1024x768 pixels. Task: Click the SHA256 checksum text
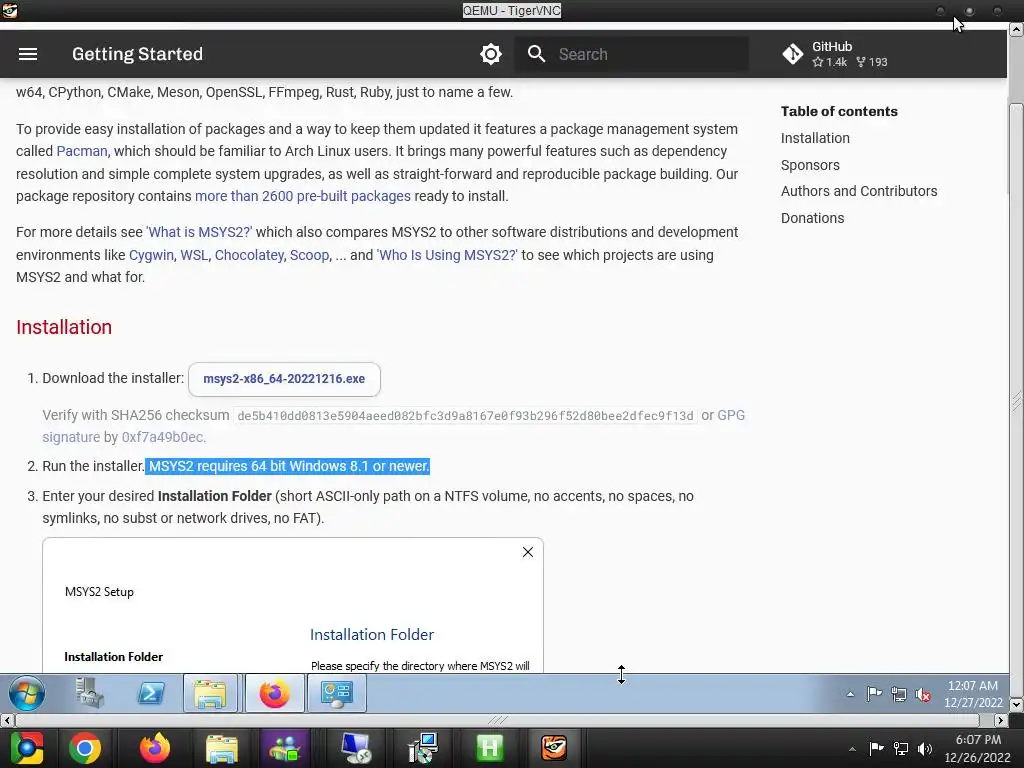click(x=465, y=416)
